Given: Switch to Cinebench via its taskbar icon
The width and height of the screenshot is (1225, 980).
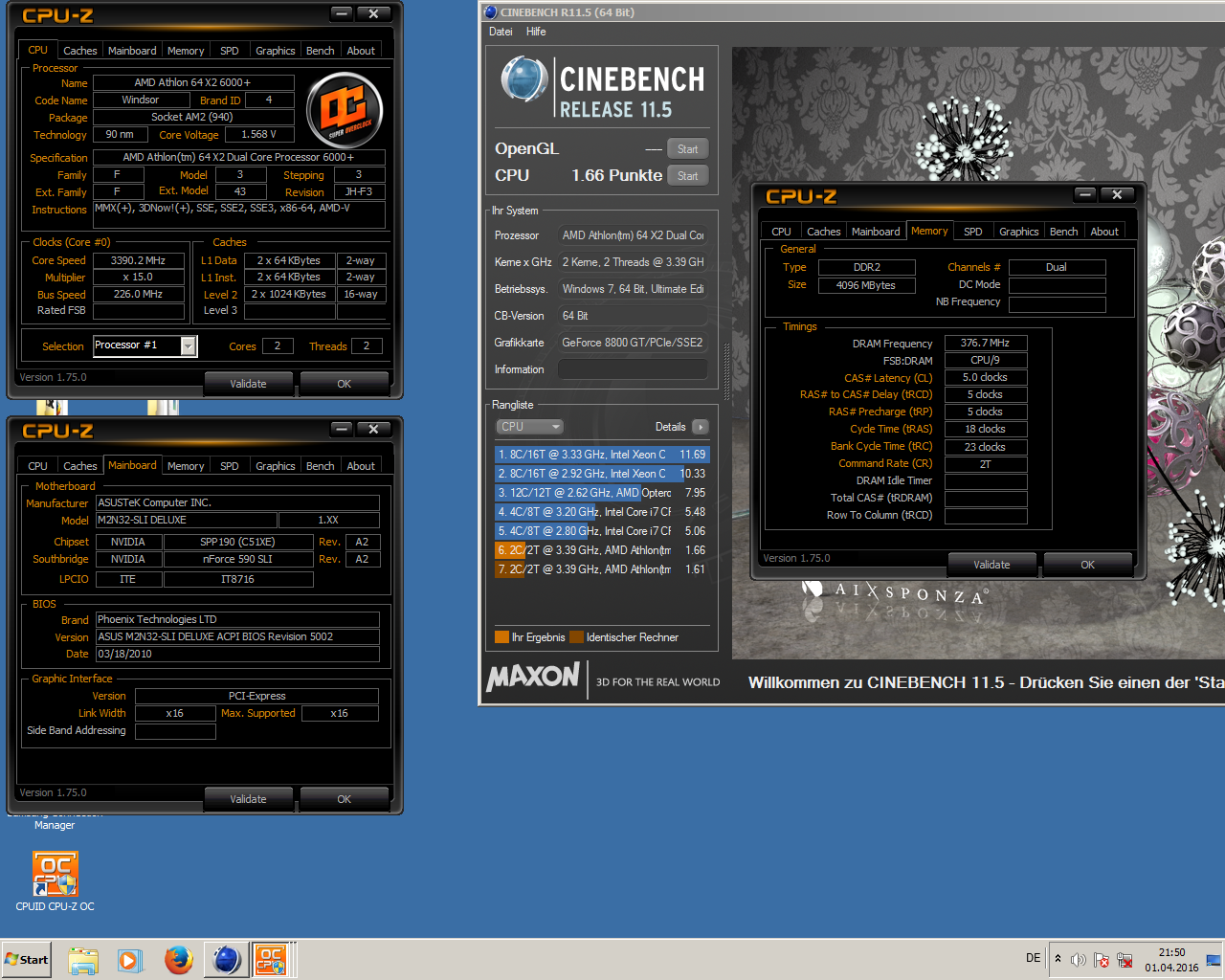Looking at the screenshot, I should (x=227, y=960).
